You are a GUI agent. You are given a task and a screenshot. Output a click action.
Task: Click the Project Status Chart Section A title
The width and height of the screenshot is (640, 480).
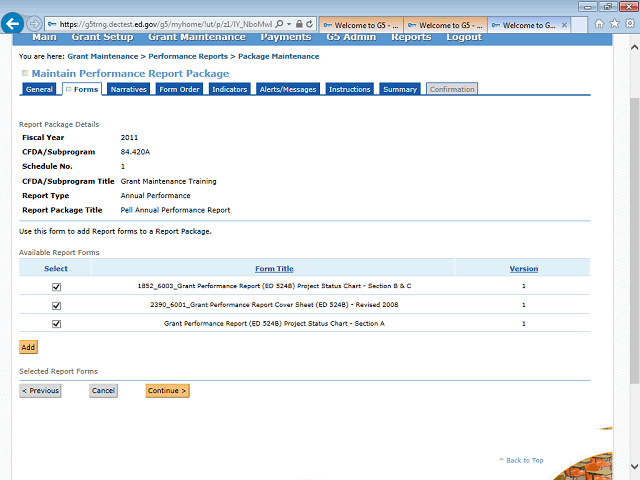(x=274, y=324)
